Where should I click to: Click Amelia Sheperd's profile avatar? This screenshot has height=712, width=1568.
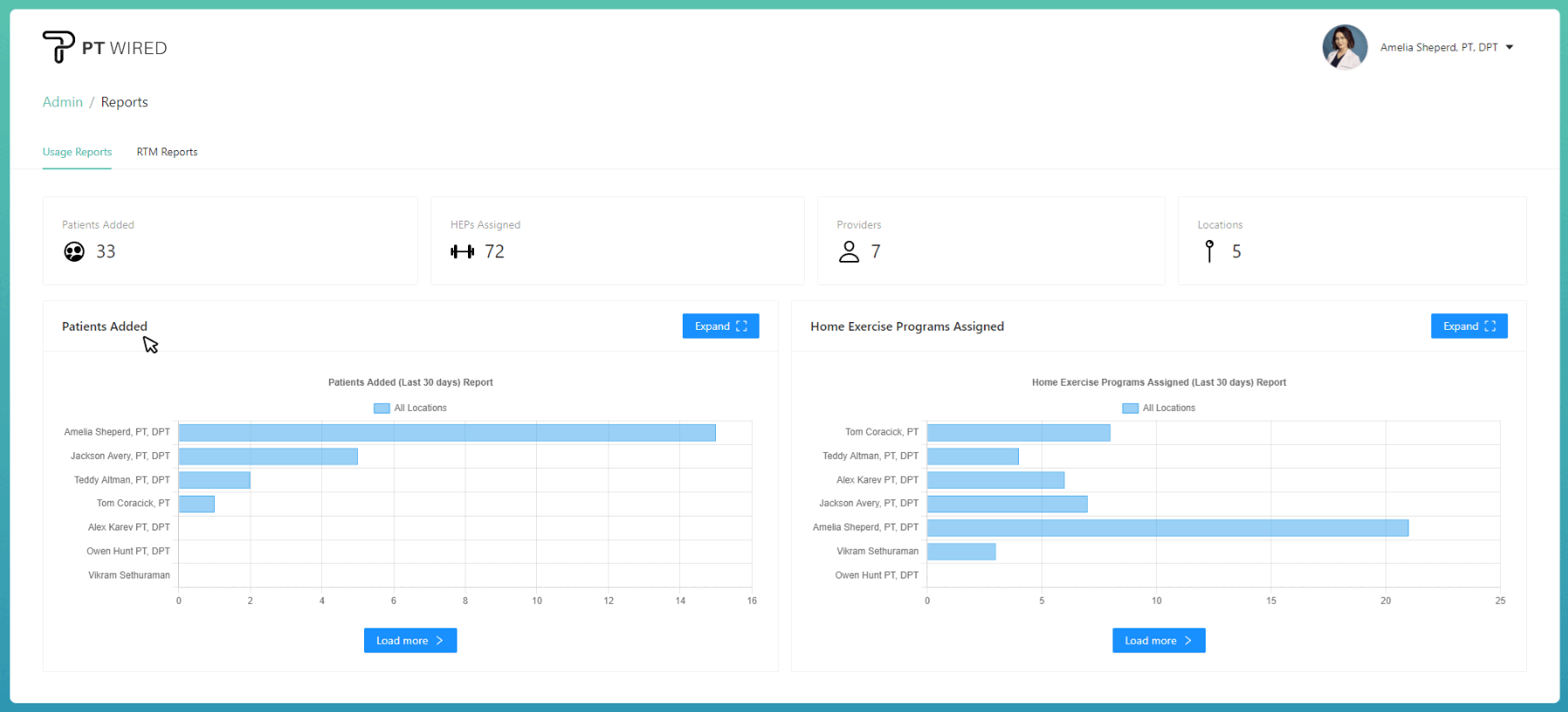pyautogui.click(x=1344, y=47)
